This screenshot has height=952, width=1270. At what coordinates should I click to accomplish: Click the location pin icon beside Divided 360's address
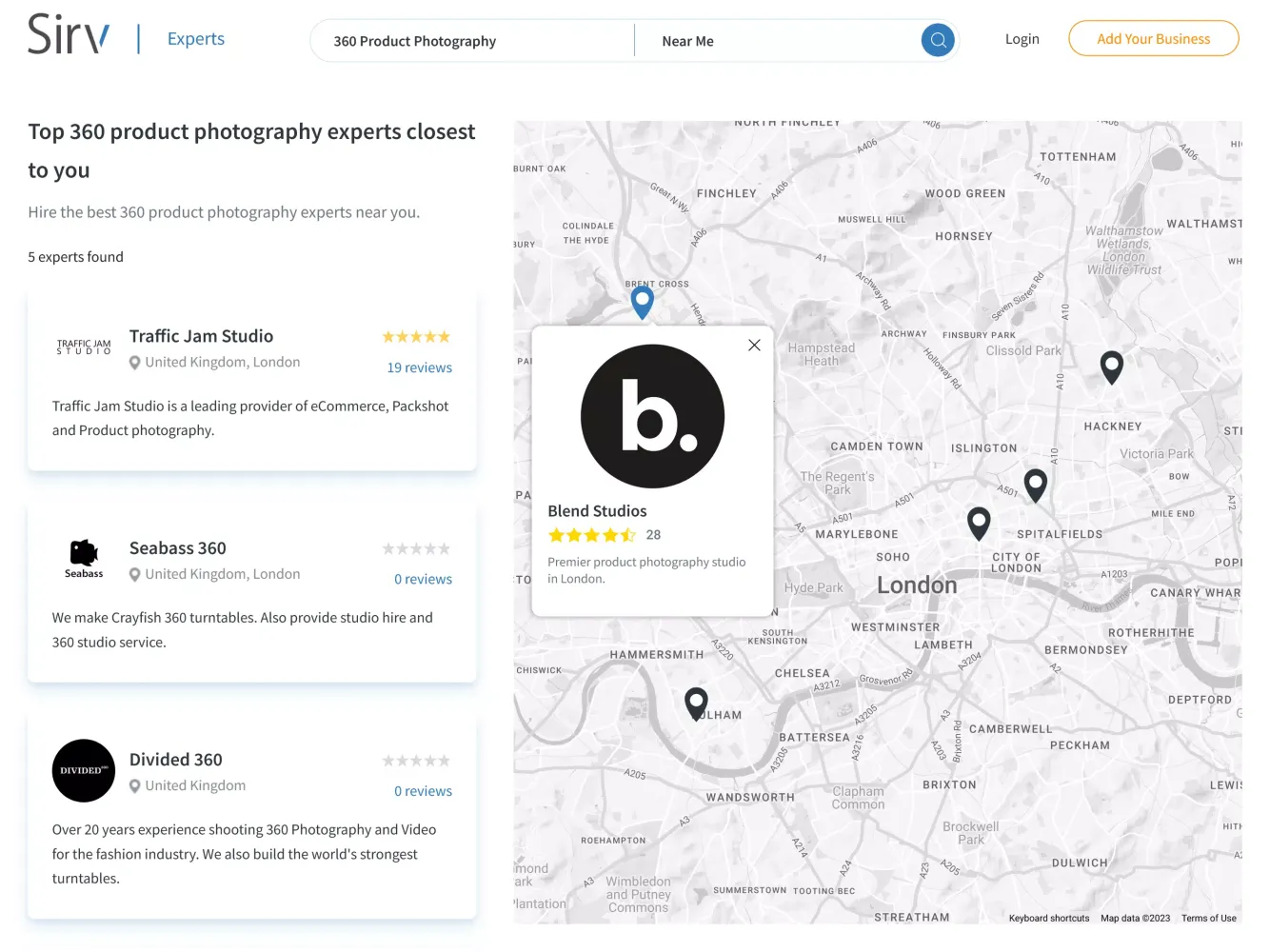click(135, 786)
